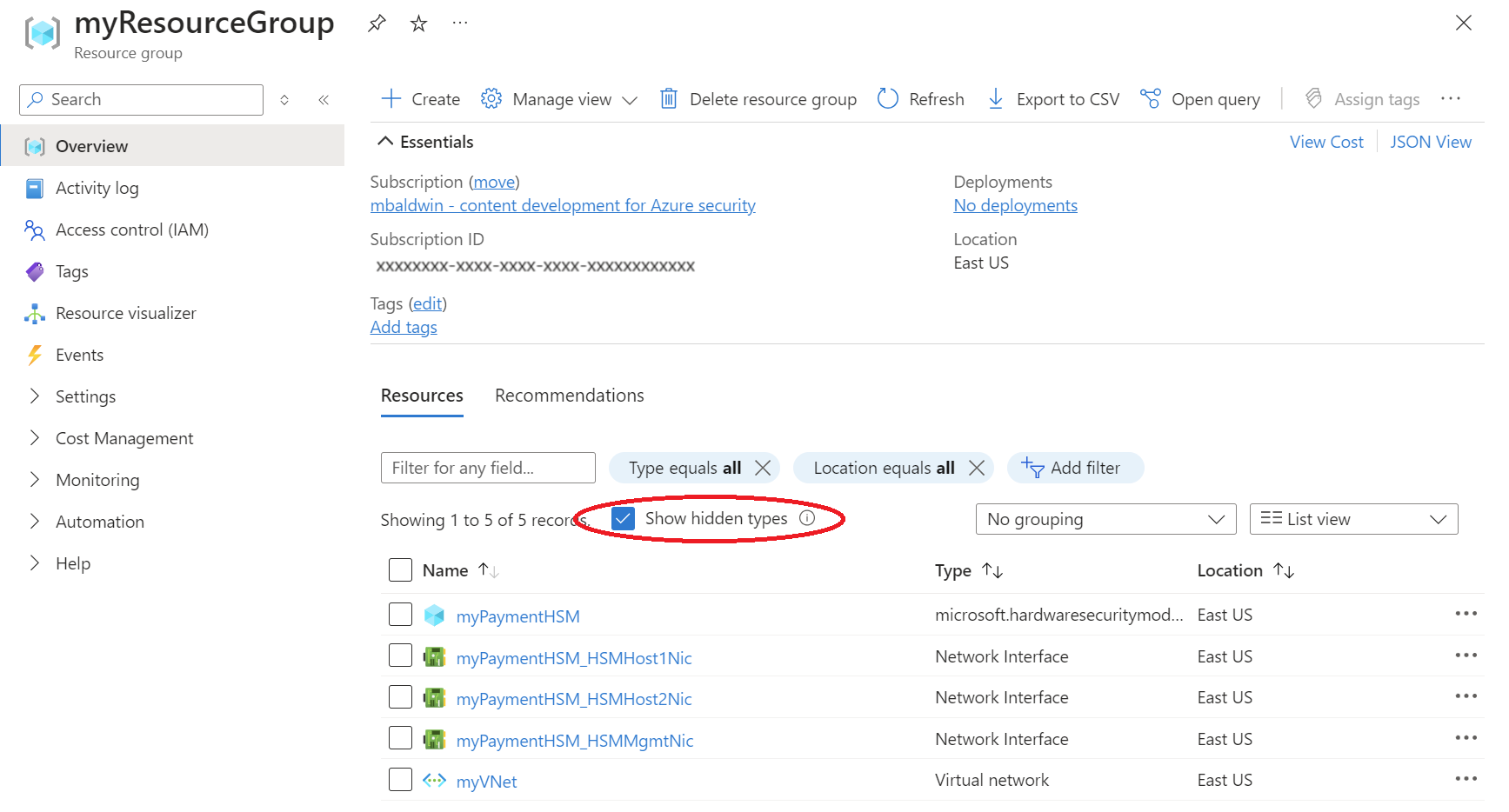Click the Add tags link
1509x812 pixels.
[x=404, y=328]
